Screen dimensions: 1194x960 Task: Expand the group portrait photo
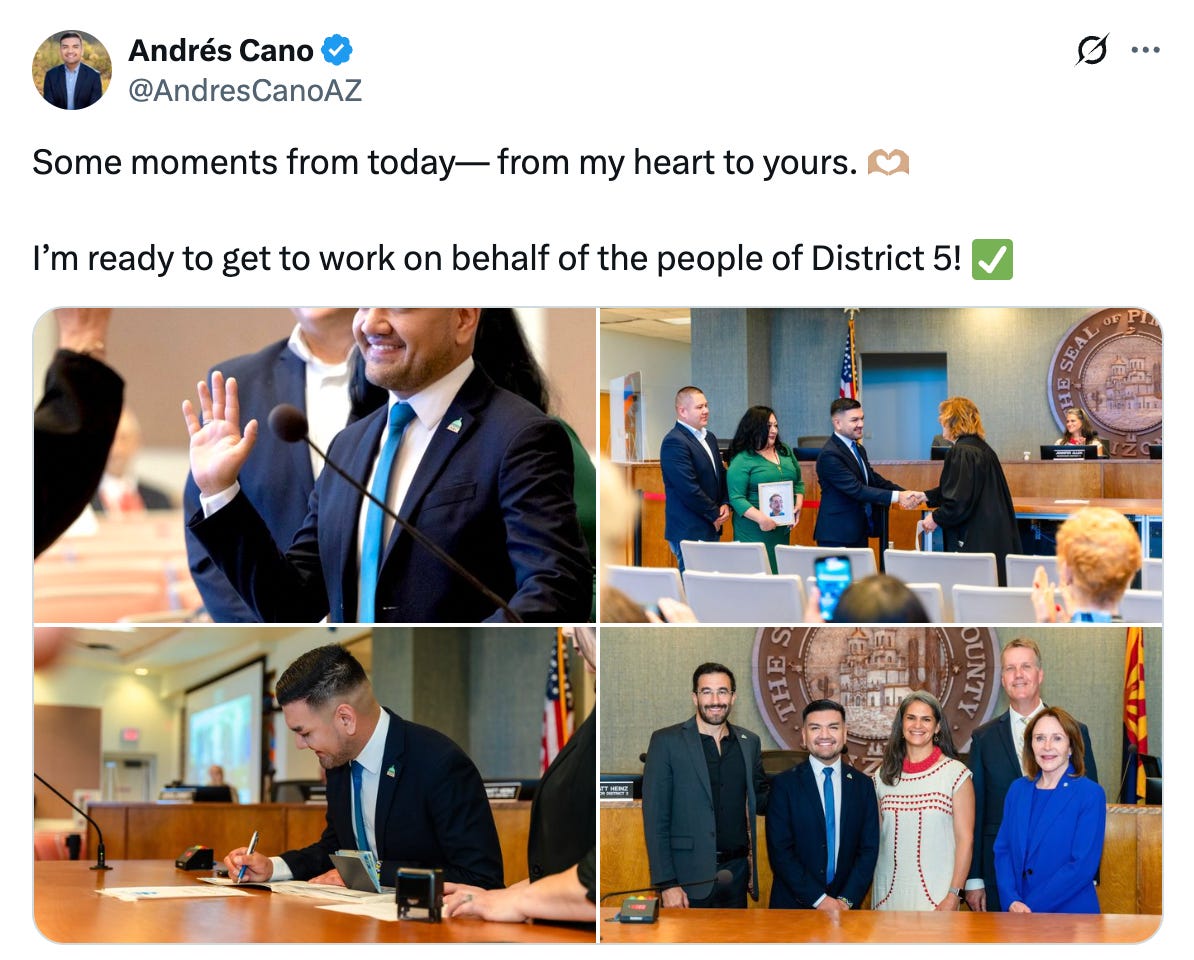coord(881,784)
